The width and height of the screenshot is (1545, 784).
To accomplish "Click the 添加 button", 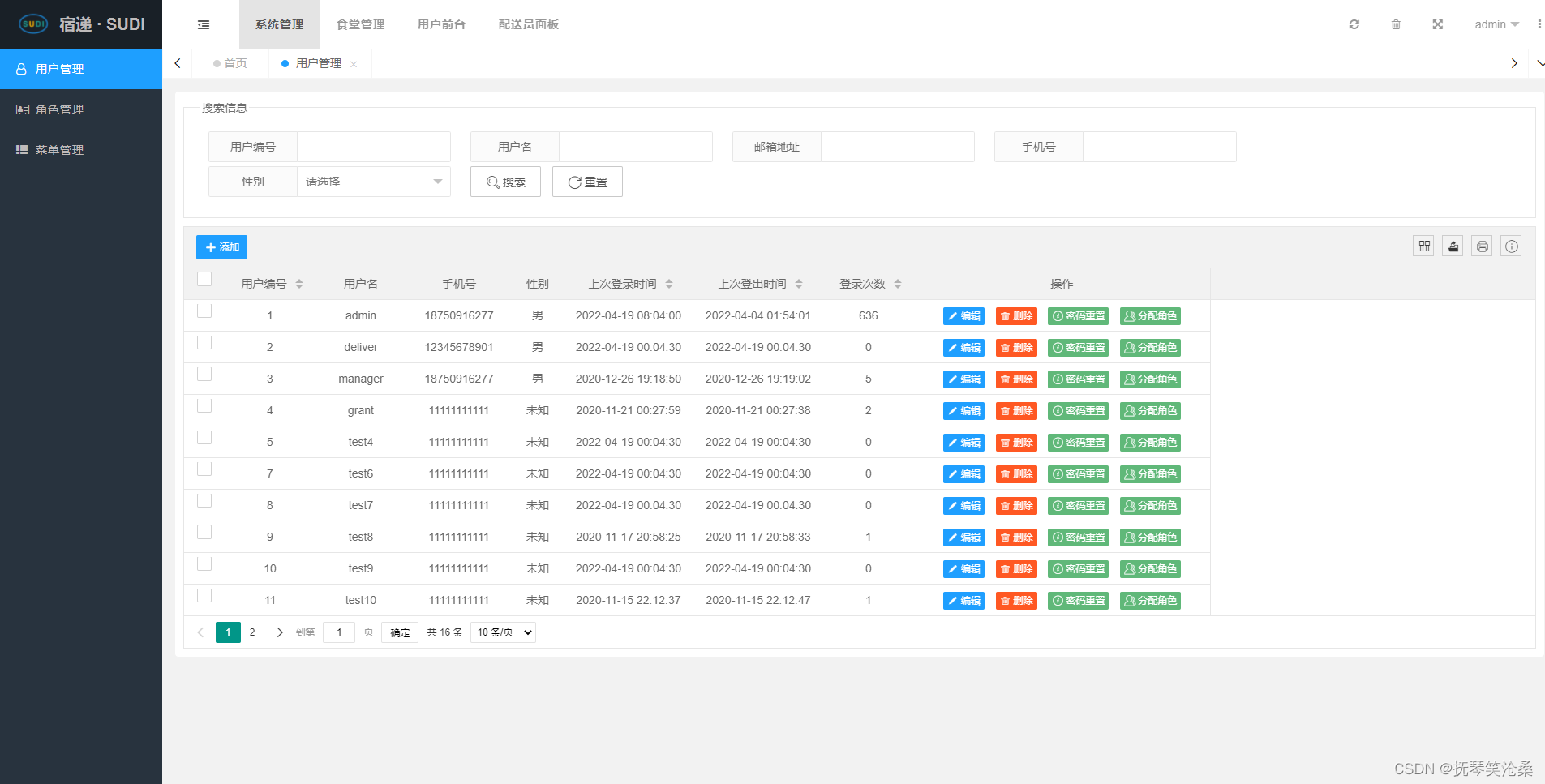I will (x=221, y=247).
